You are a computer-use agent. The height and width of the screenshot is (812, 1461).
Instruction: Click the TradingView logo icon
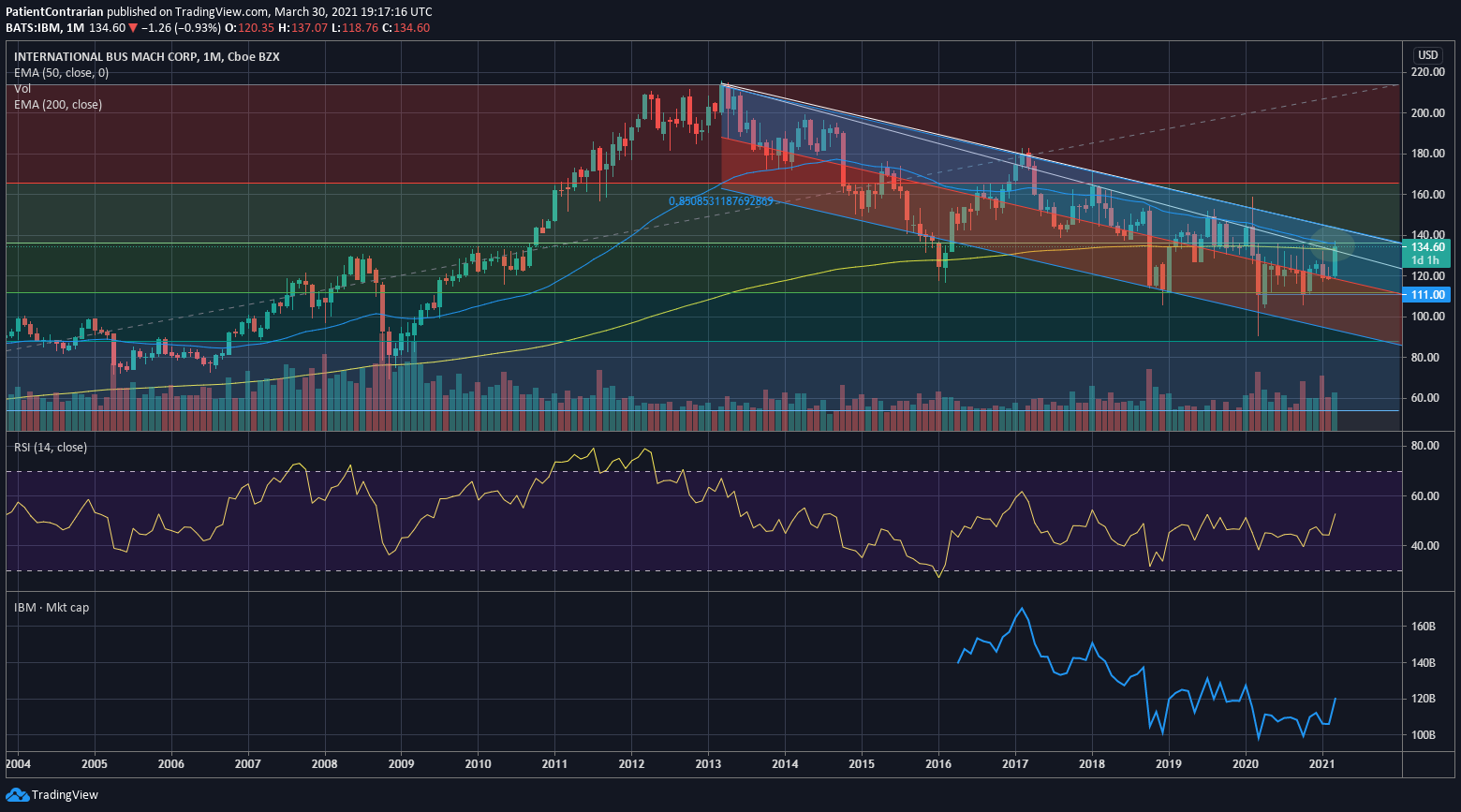click(17, 795)
